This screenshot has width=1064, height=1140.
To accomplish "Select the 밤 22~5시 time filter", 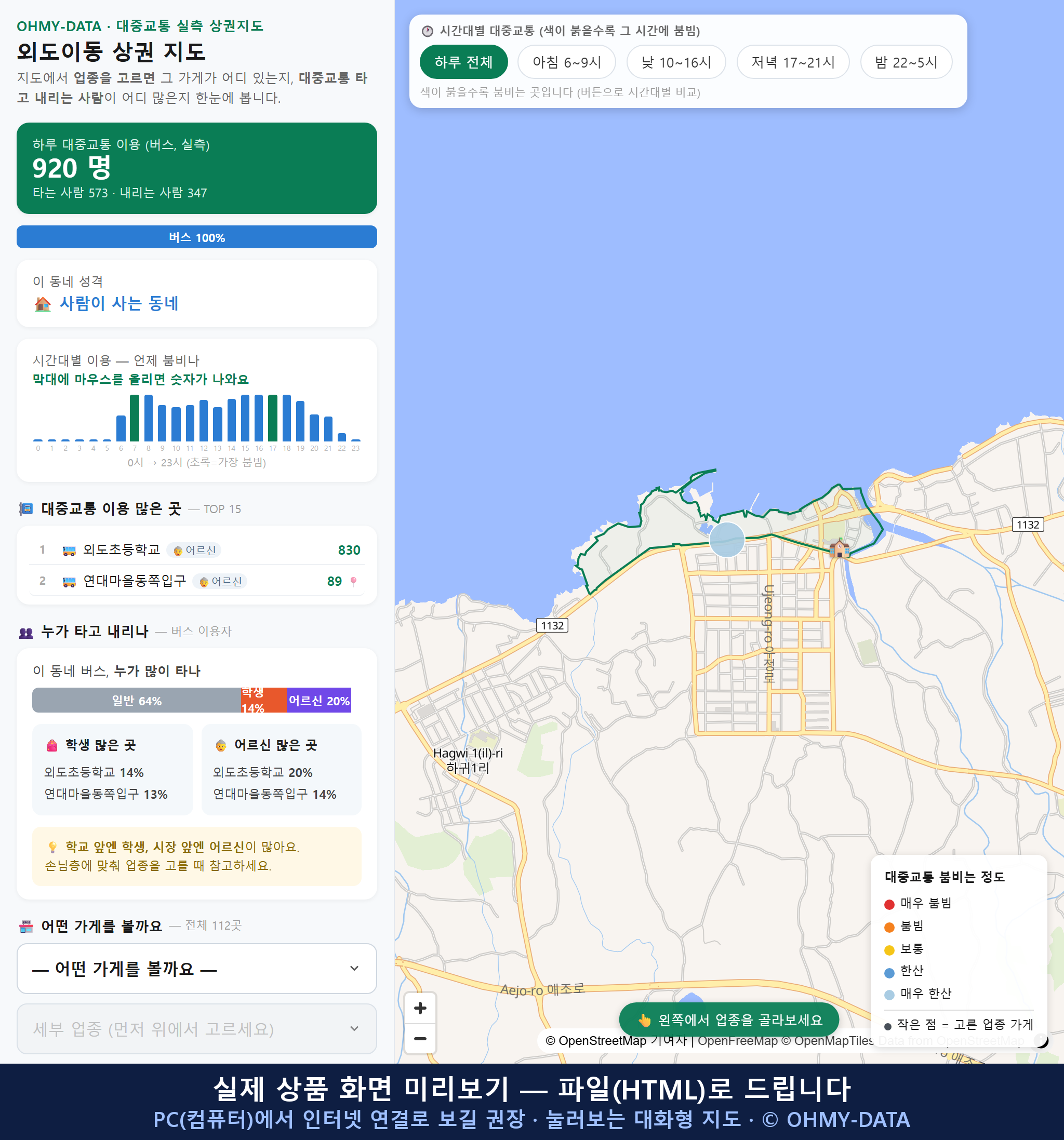I will tap(906, 62).
